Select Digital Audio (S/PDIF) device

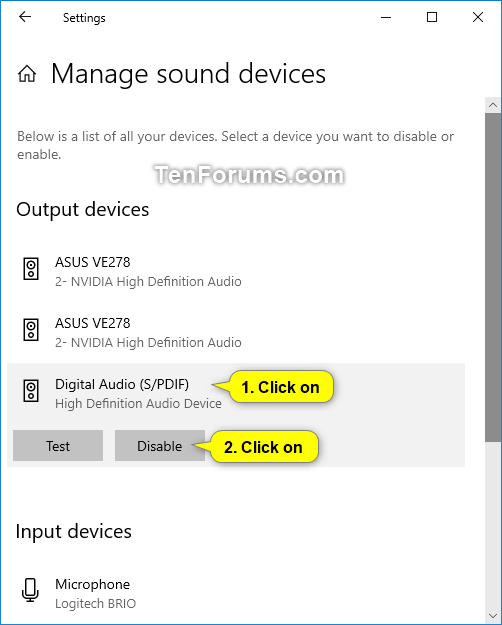click(x=236, y=393)
